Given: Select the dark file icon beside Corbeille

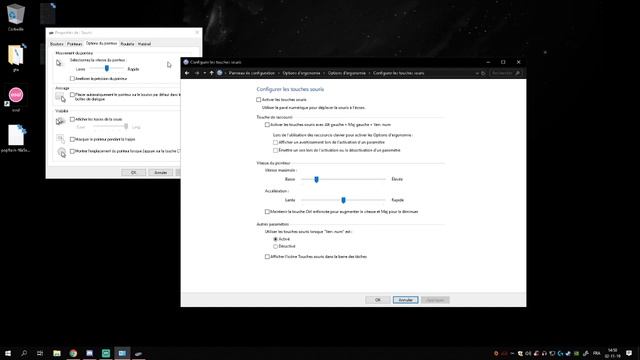Looking at the screenshot, I should click(48, 13).
